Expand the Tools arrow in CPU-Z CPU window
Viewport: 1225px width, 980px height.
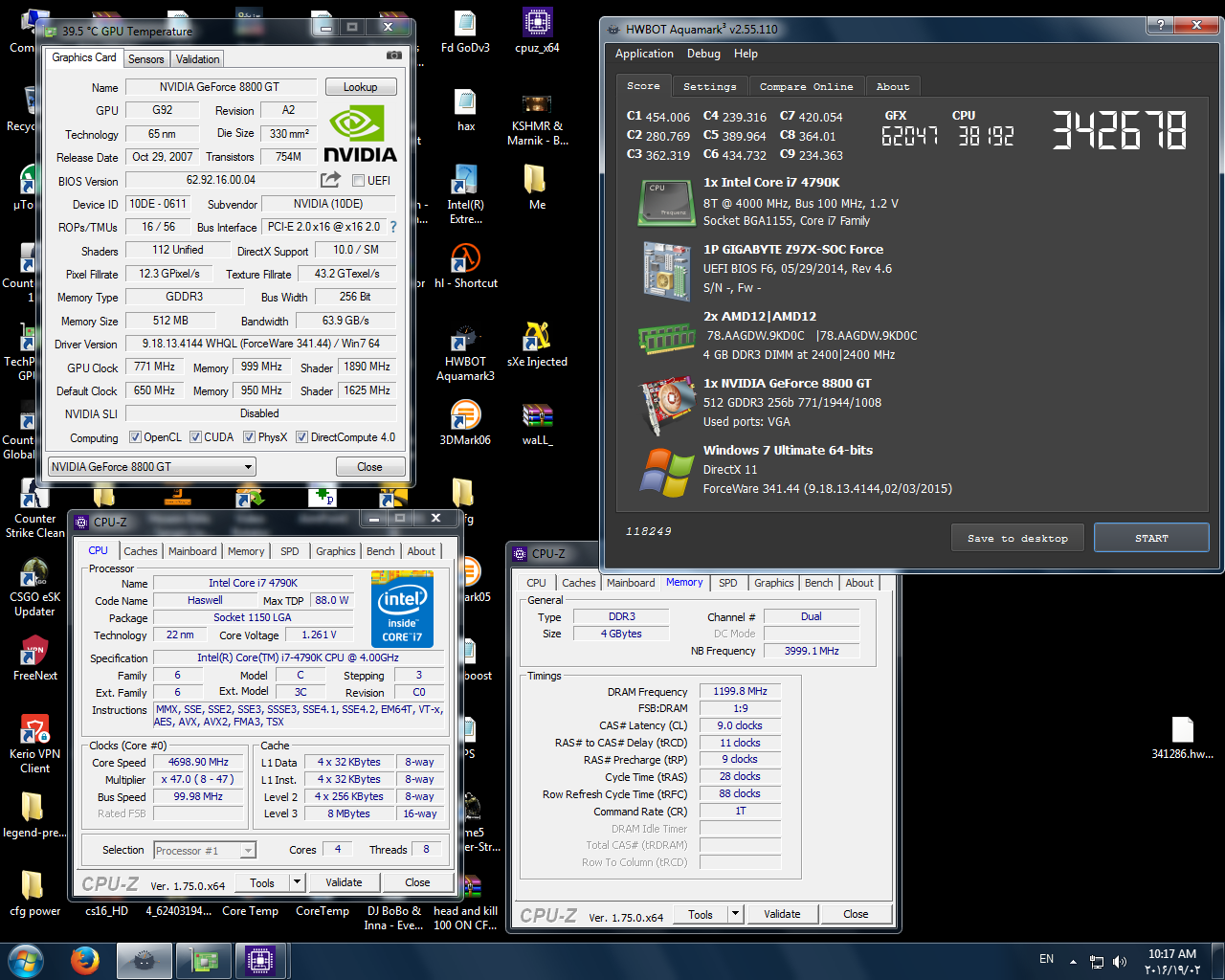pos(297,882)
